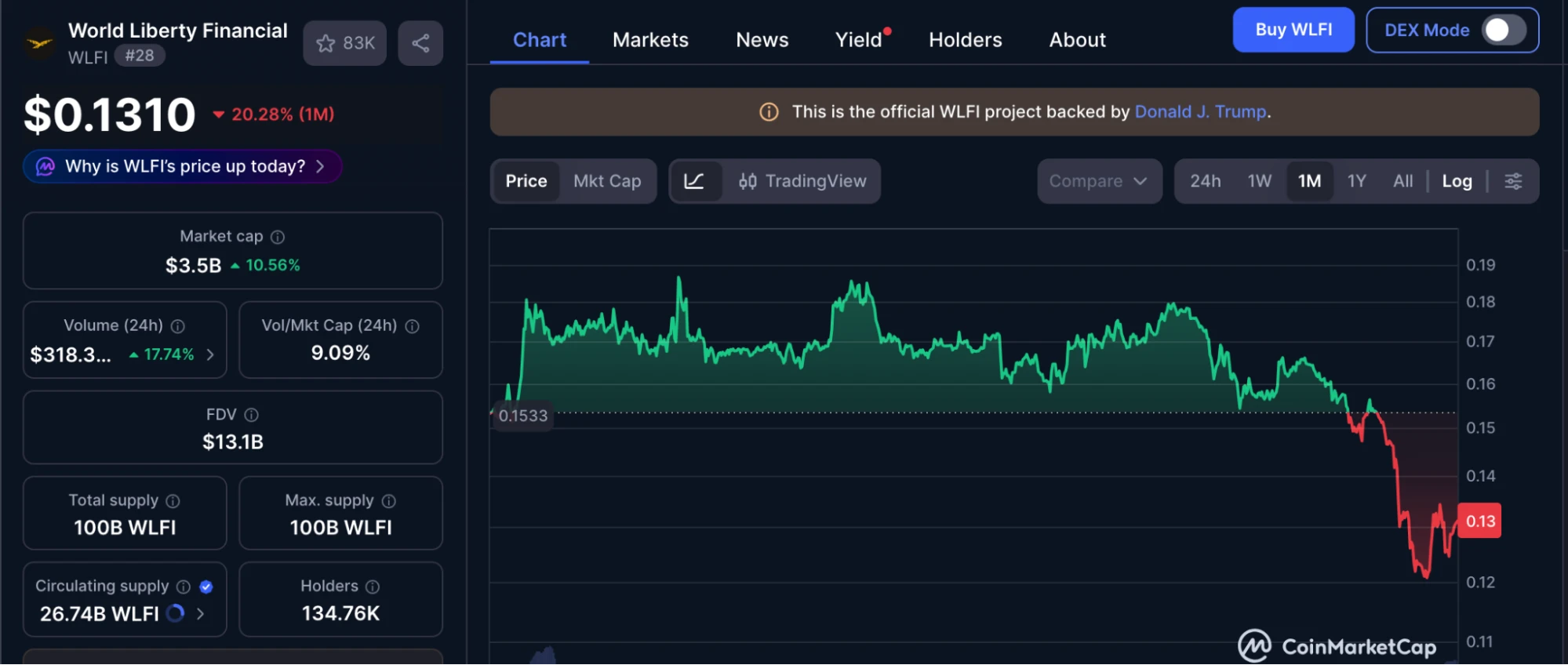Expand Circulating supply details chevron
1568x665 pixels.
click(x=201, y=614)
